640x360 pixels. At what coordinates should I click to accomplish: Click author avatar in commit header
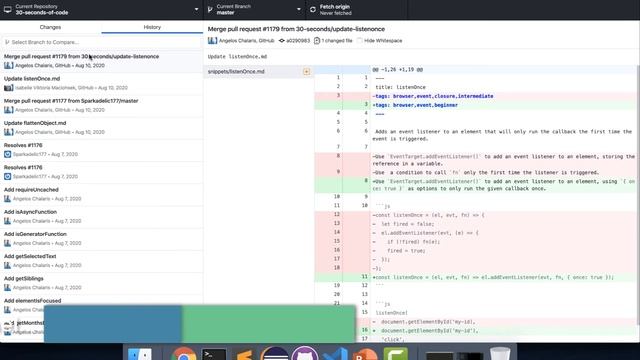click(212, 41)
